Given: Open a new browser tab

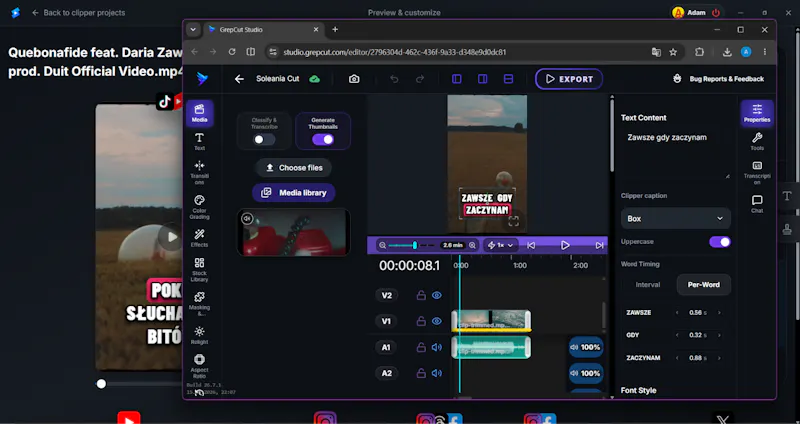Looking at the screenshot, I should pyautogui.click(x=335, y=30).
